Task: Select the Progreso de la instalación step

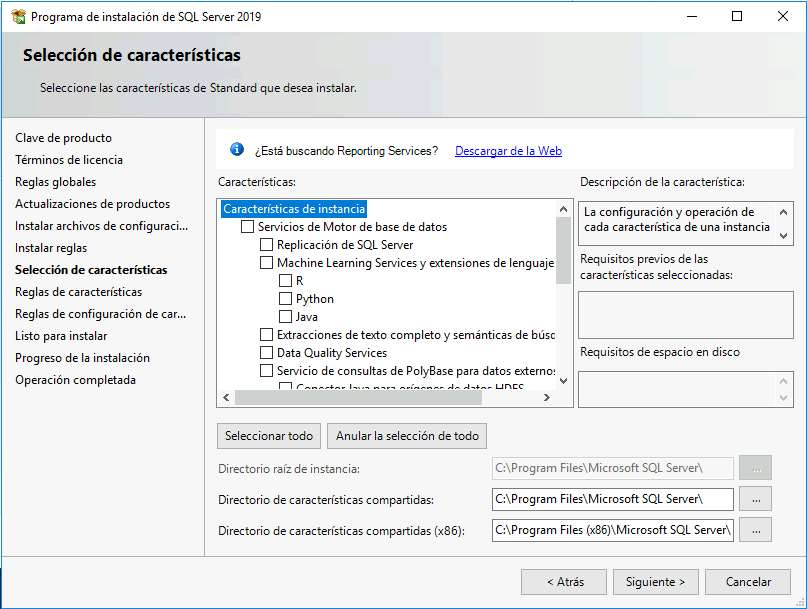Action: pyautogui.click(x=82, y=358)
